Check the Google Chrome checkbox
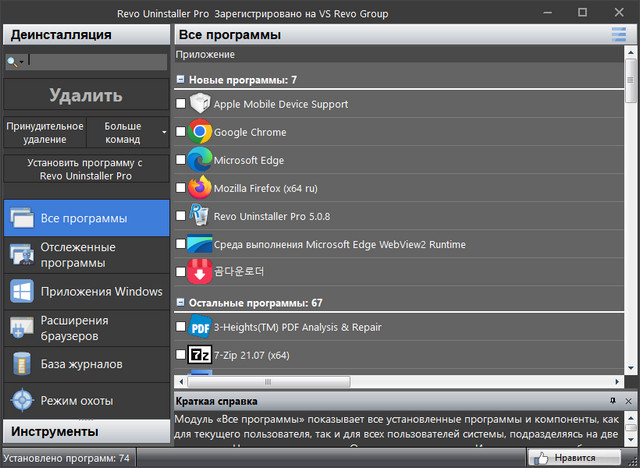This screenshot has width=640, height=468. click(x=180, y=132)
